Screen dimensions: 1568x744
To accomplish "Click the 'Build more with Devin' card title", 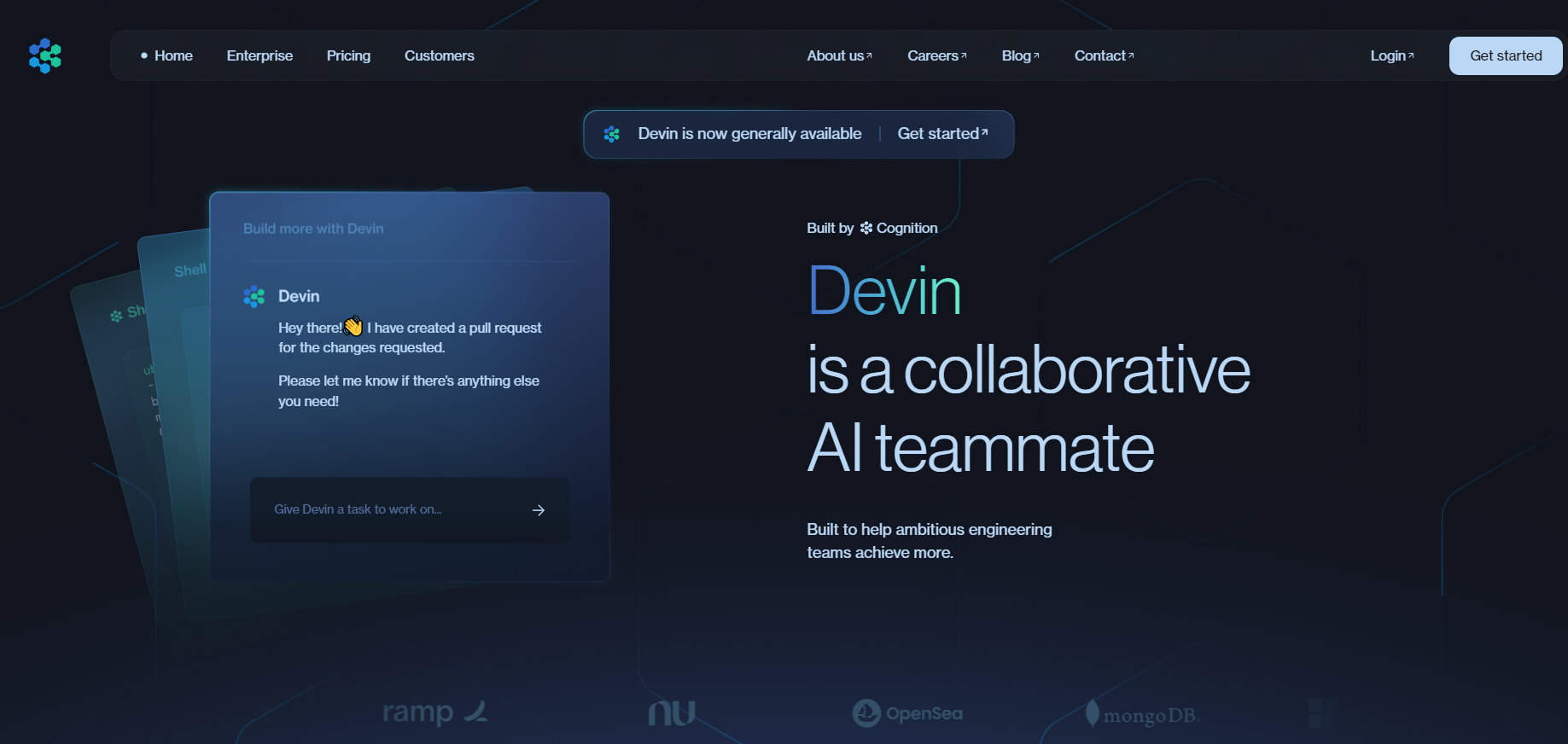I will coord(313,229).
